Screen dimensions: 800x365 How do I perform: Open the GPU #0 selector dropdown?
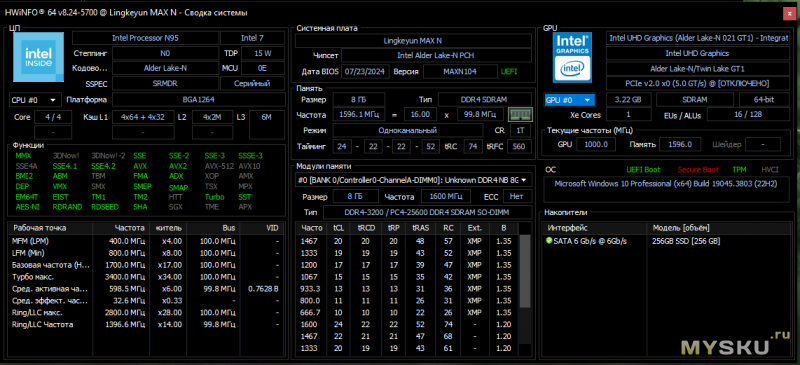pyautogui.click(x=570, y=100)
